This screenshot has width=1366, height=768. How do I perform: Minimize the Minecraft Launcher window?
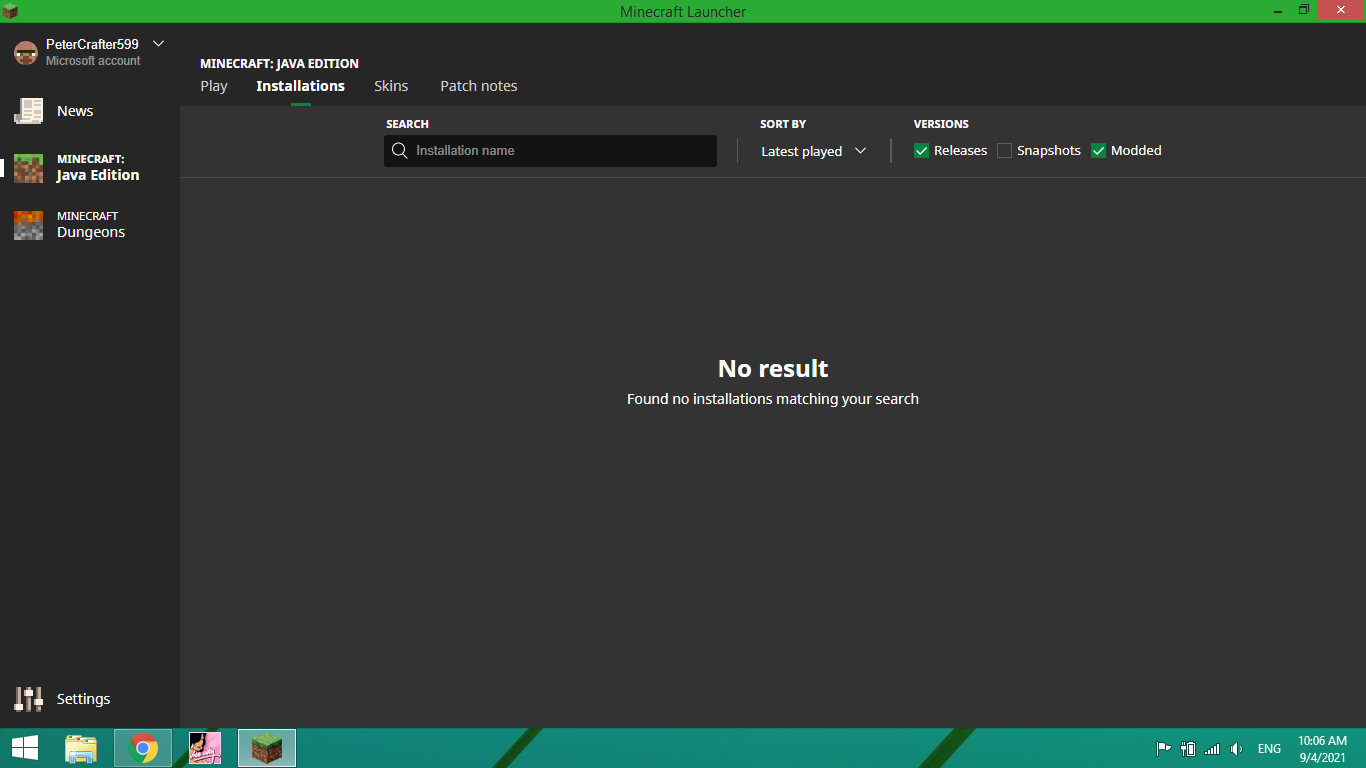click(1279, 10)
